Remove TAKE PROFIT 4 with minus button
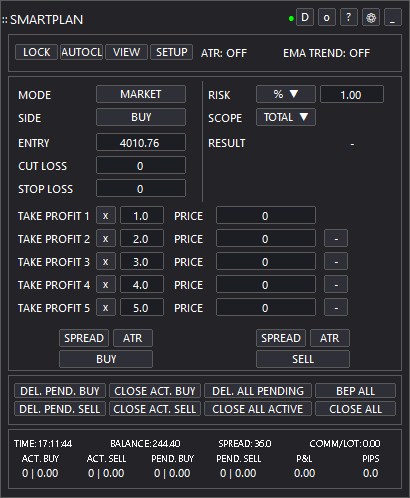The height and width of the screenshot is (498, 410). (336, 284)
